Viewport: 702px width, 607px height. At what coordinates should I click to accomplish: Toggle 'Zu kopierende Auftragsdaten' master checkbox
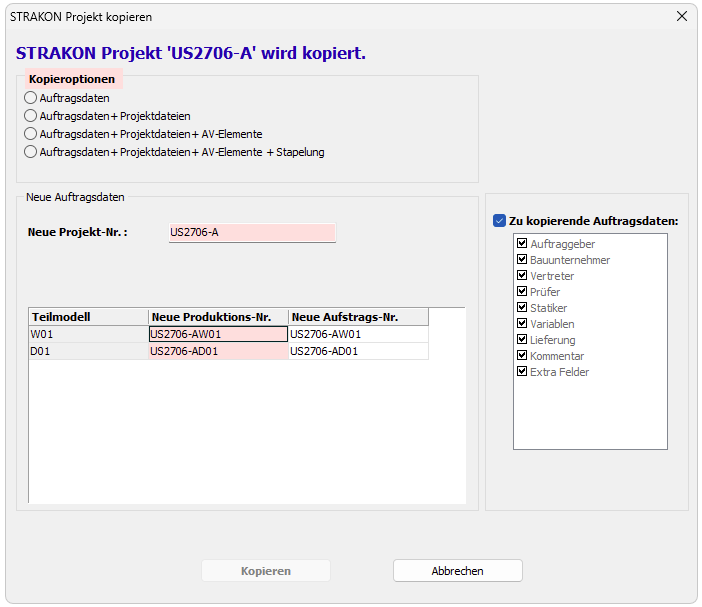click(x=500, y=221)
